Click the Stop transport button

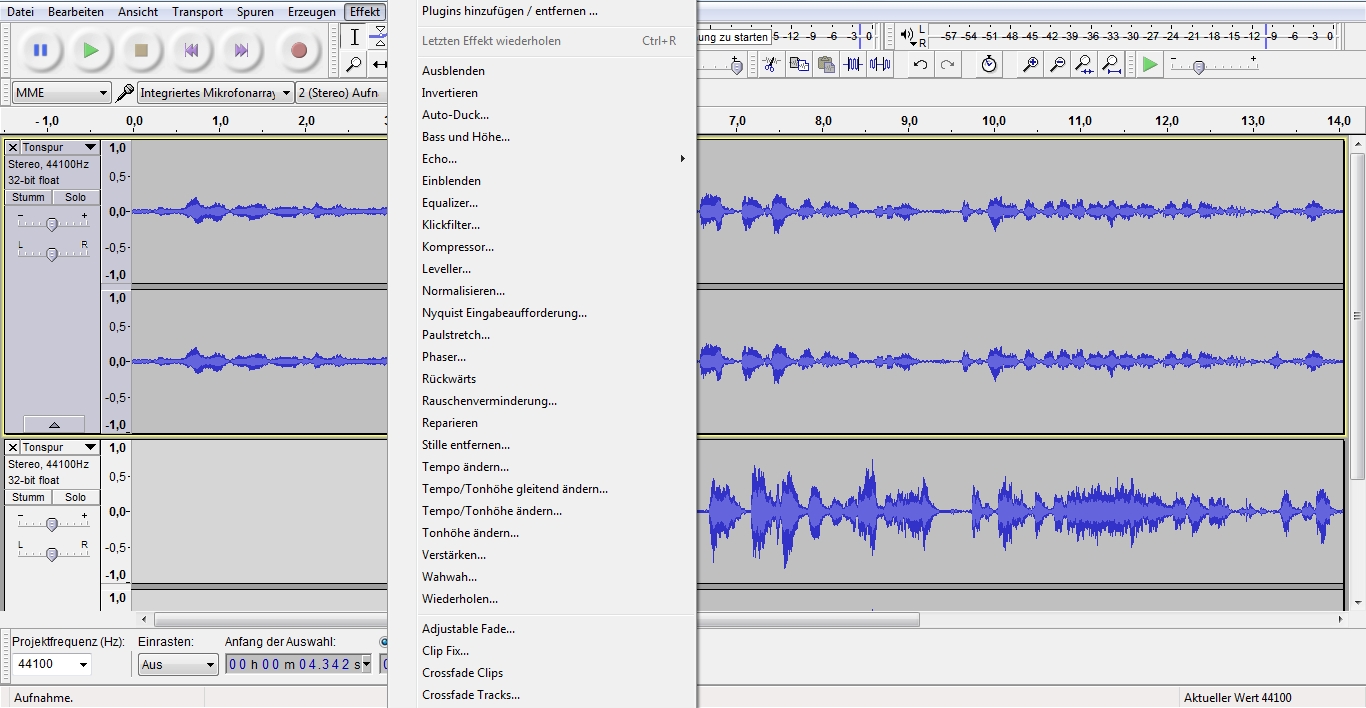141,50
